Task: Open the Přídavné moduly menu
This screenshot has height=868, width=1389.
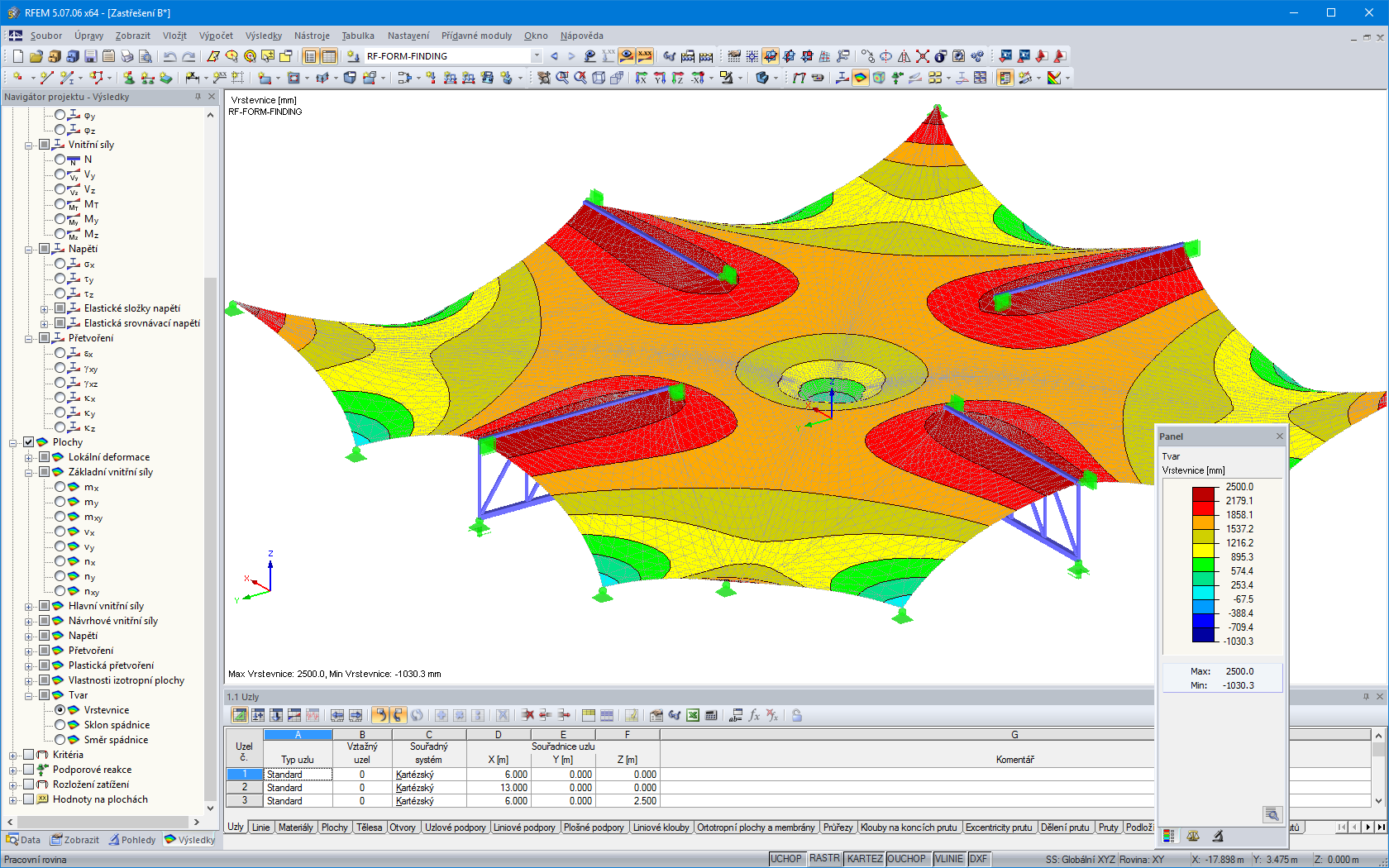Action: coord(476,36)
